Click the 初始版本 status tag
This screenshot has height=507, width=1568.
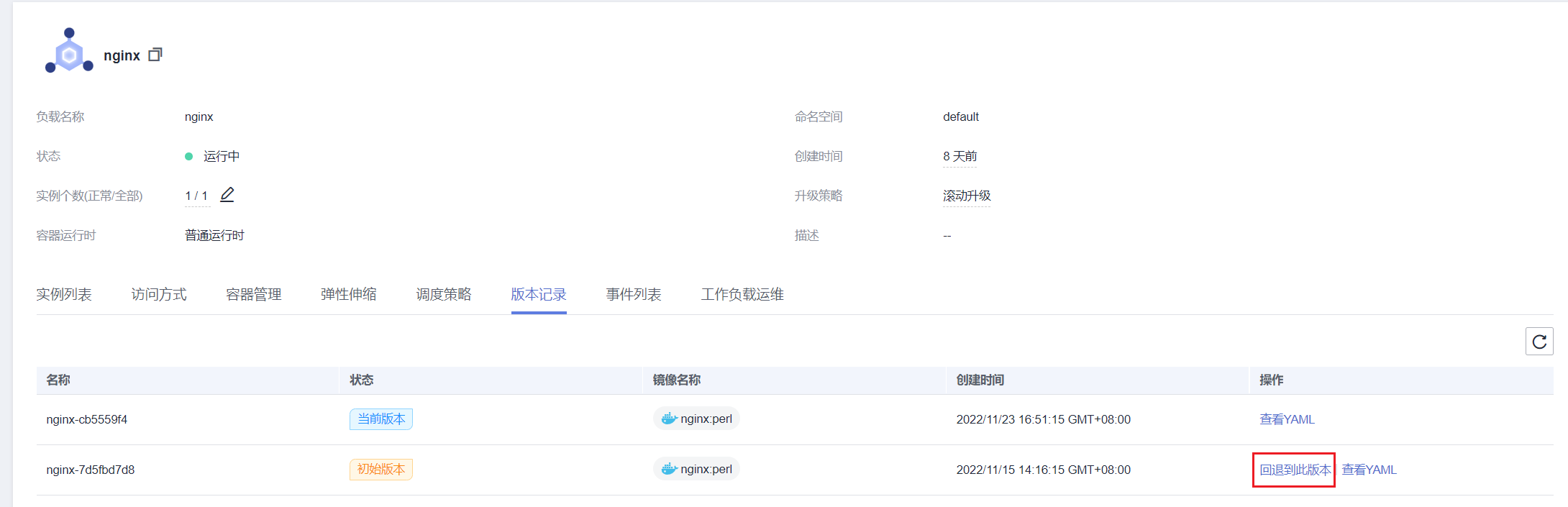click(381, 470)
